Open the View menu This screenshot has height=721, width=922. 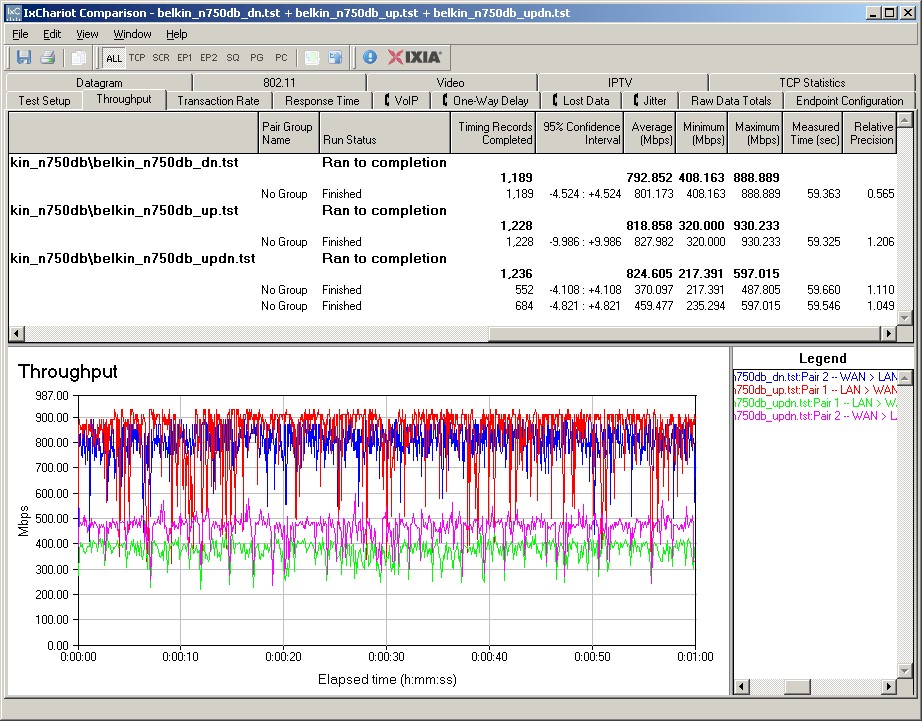pos(87,34)
